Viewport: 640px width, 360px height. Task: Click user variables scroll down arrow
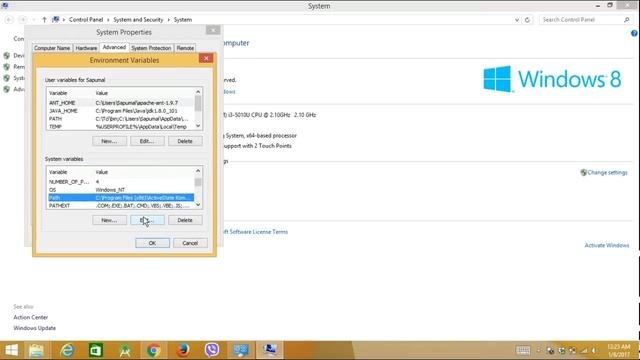[198, 126]
